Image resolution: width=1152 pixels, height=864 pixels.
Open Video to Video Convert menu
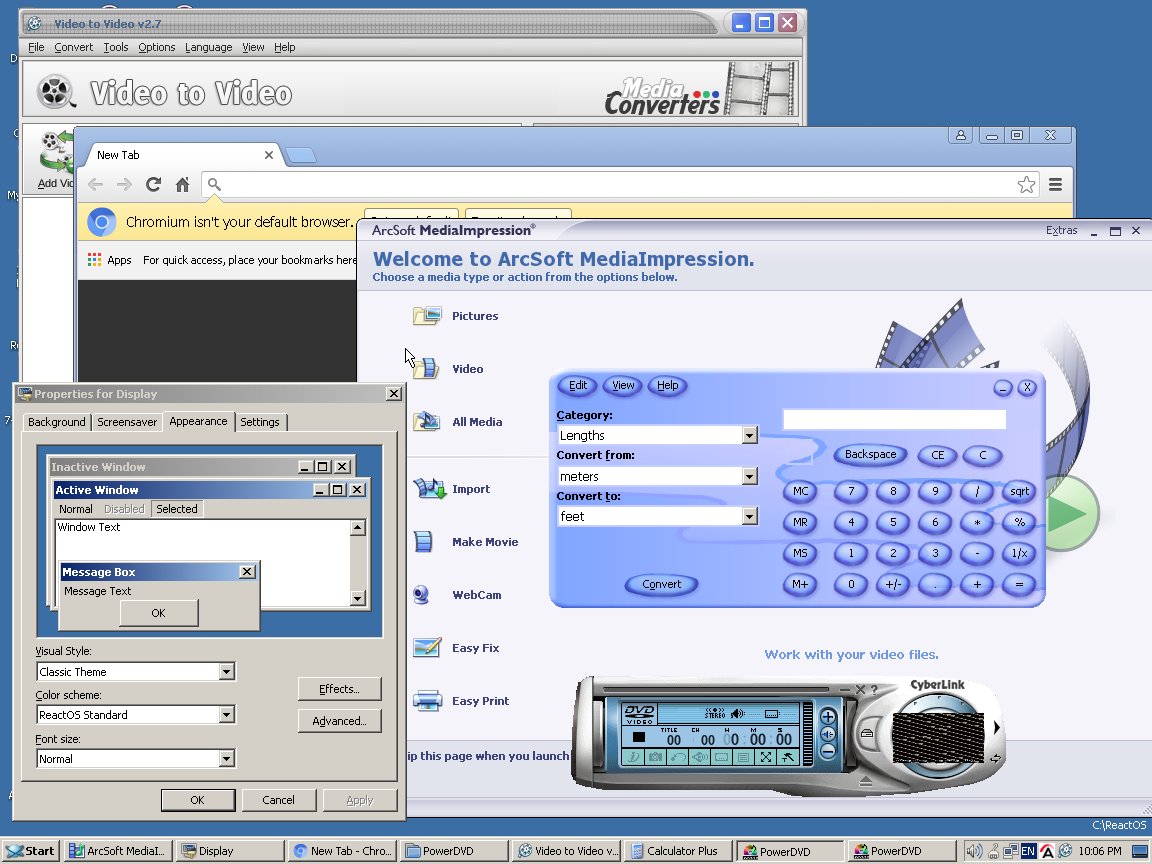(x=73, y=47)
